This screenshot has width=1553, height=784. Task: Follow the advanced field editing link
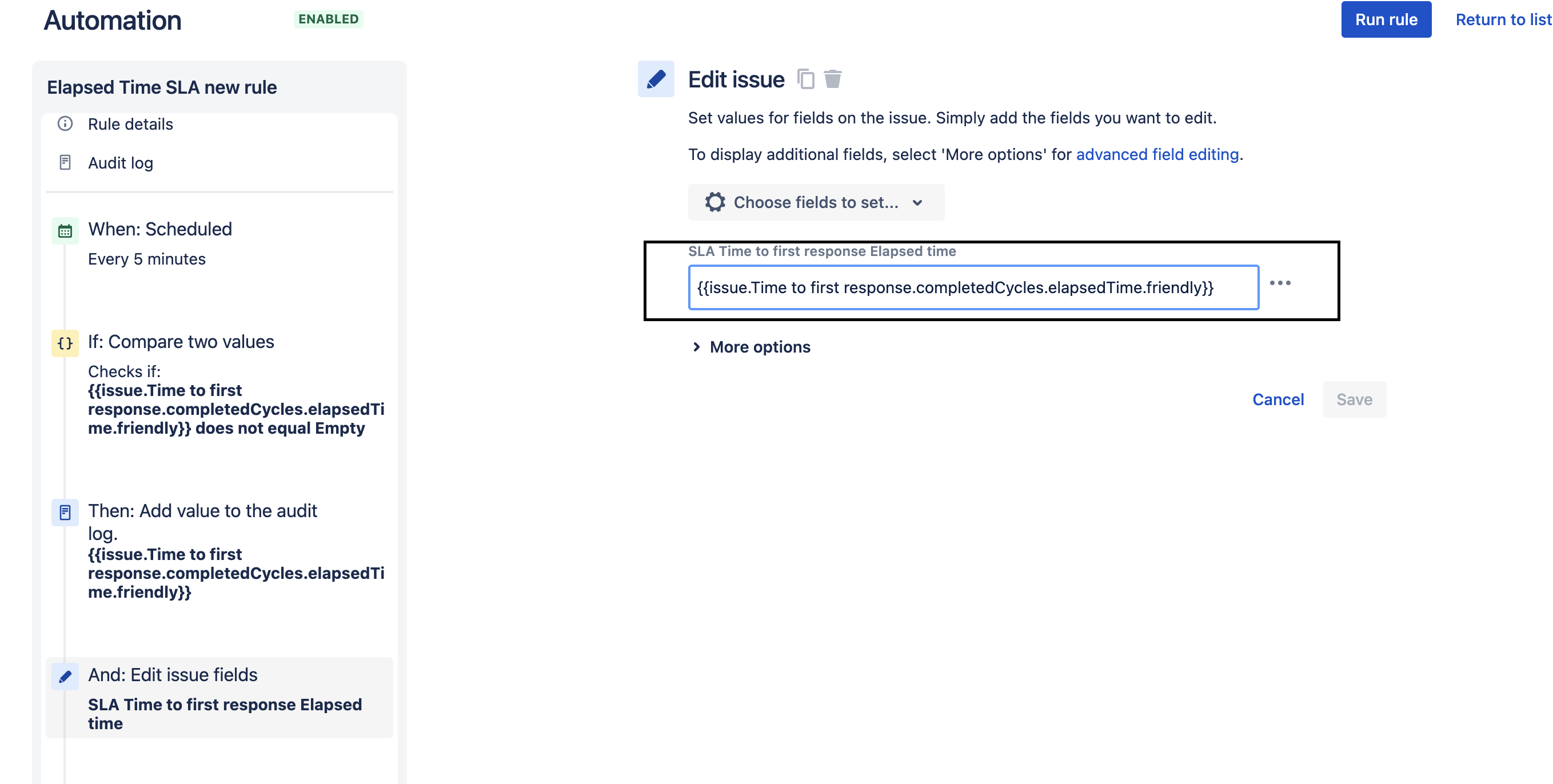(x=1157, y=154)
